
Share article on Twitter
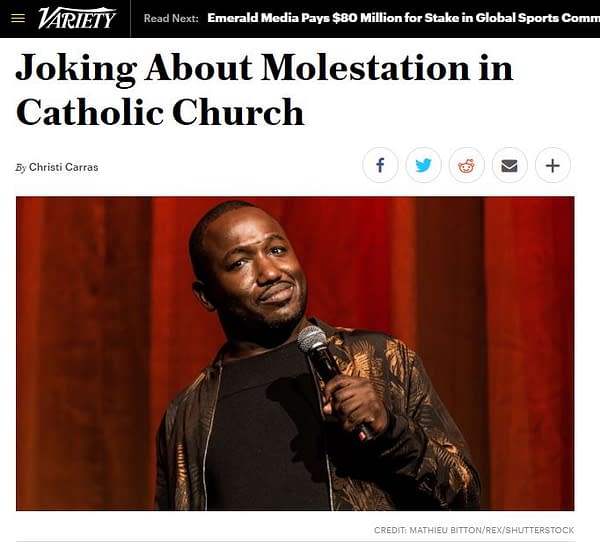[x=423, y=165]
